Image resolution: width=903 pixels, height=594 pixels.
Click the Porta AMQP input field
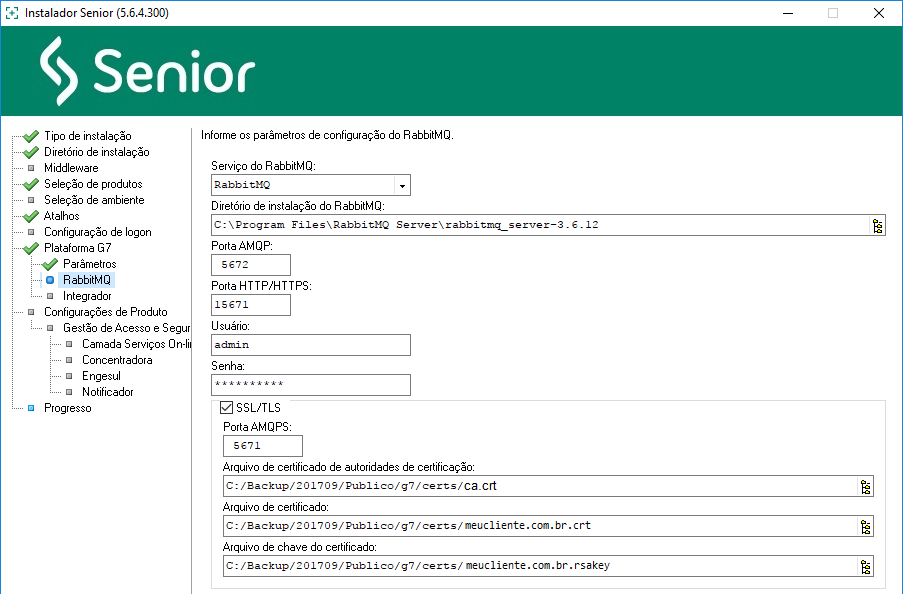click(251, 265)
